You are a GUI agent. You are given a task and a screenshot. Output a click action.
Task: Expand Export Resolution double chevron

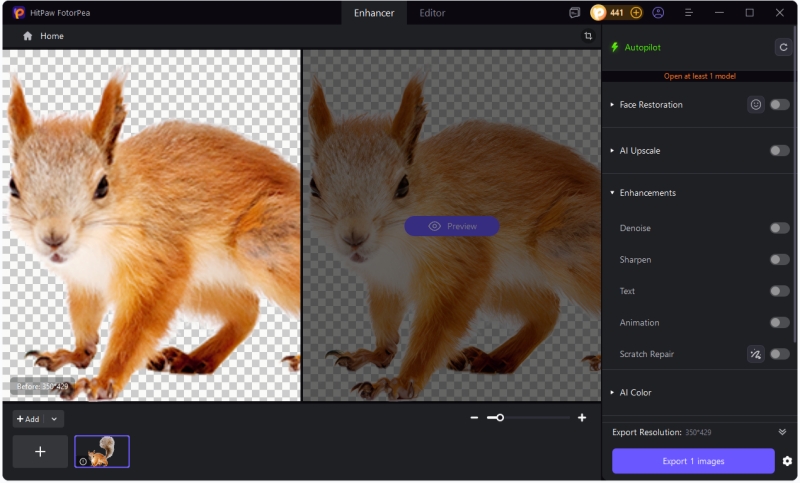782,432
